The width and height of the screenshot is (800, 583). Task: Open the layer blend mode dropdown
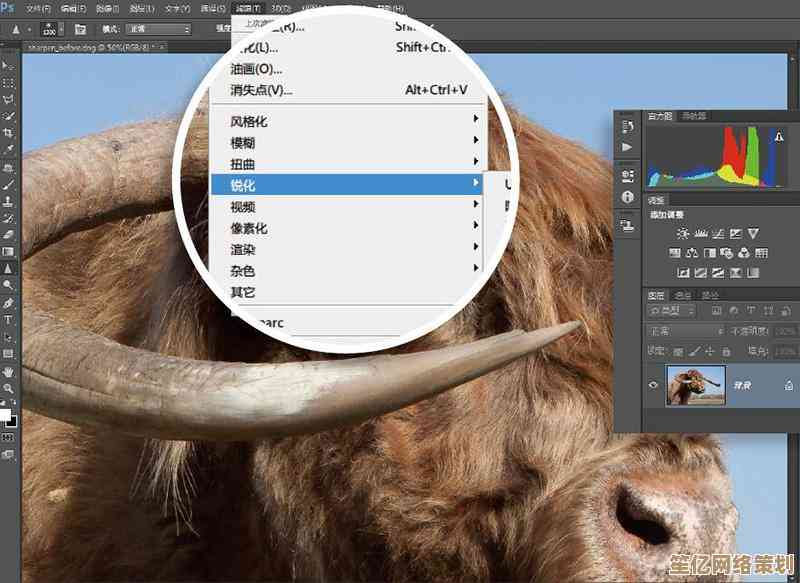click(x=685, y=331)
